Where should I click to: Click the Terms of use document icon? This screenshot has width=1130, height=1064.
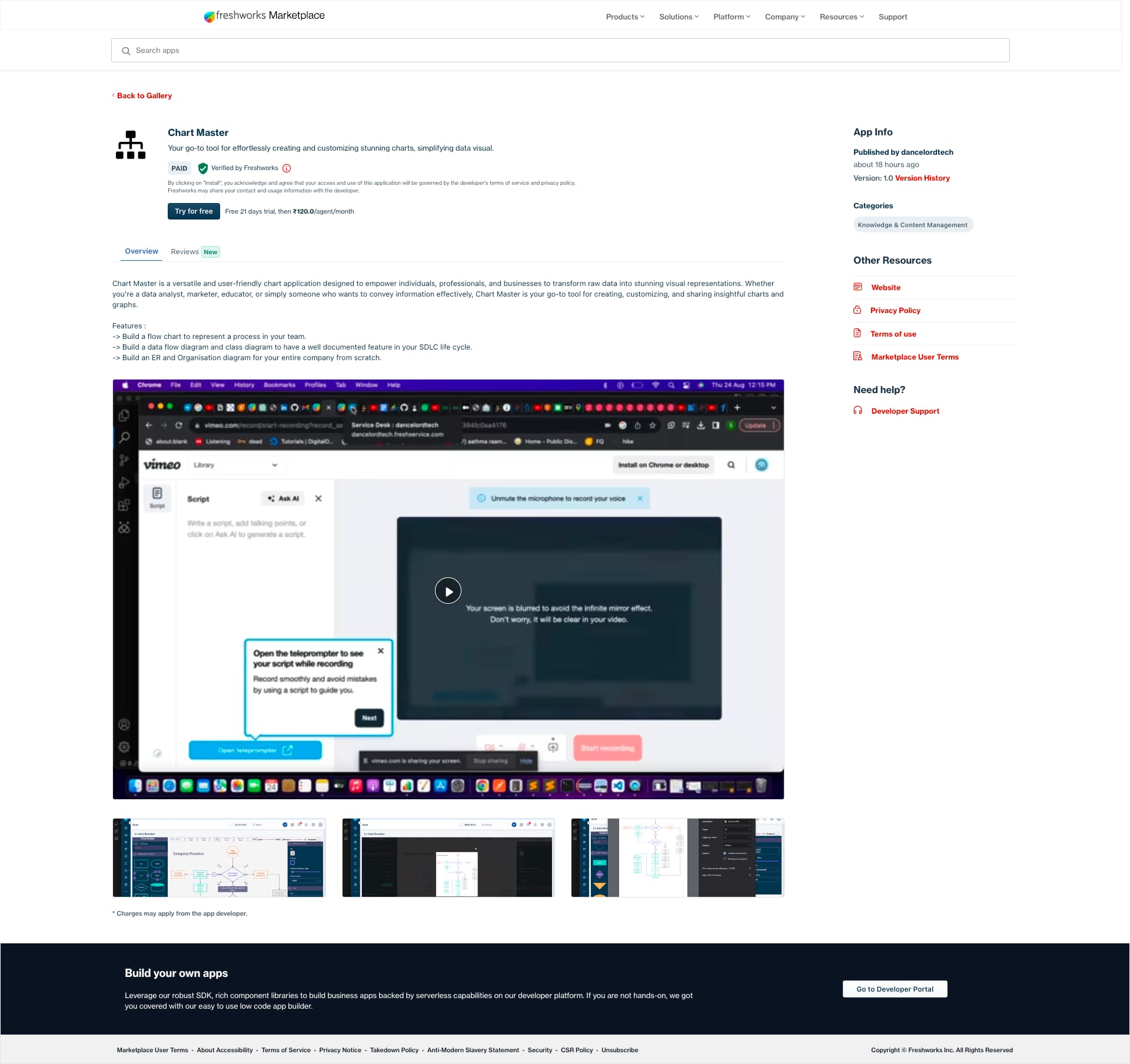tap(858, 334)
